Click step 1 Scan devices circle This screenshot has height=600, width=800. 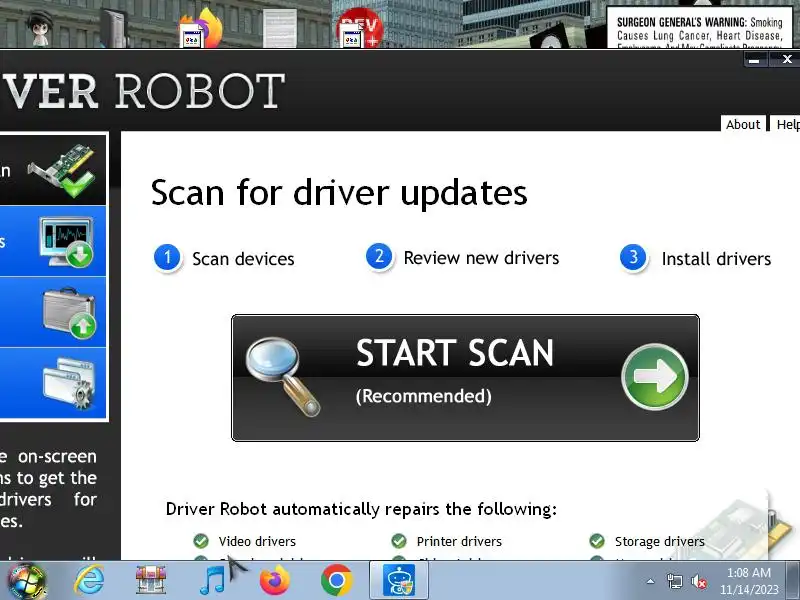coord(167,257)
